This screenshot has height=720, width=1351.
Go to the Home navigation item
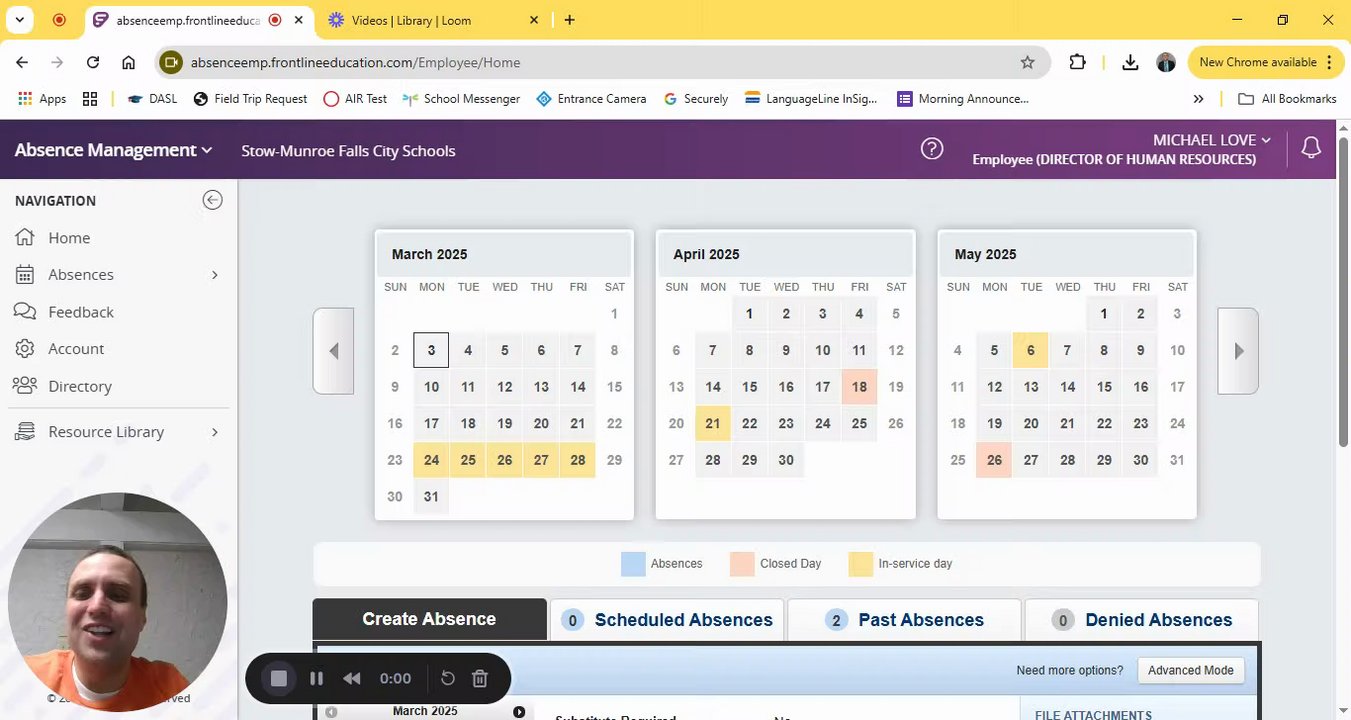(69, 238)
